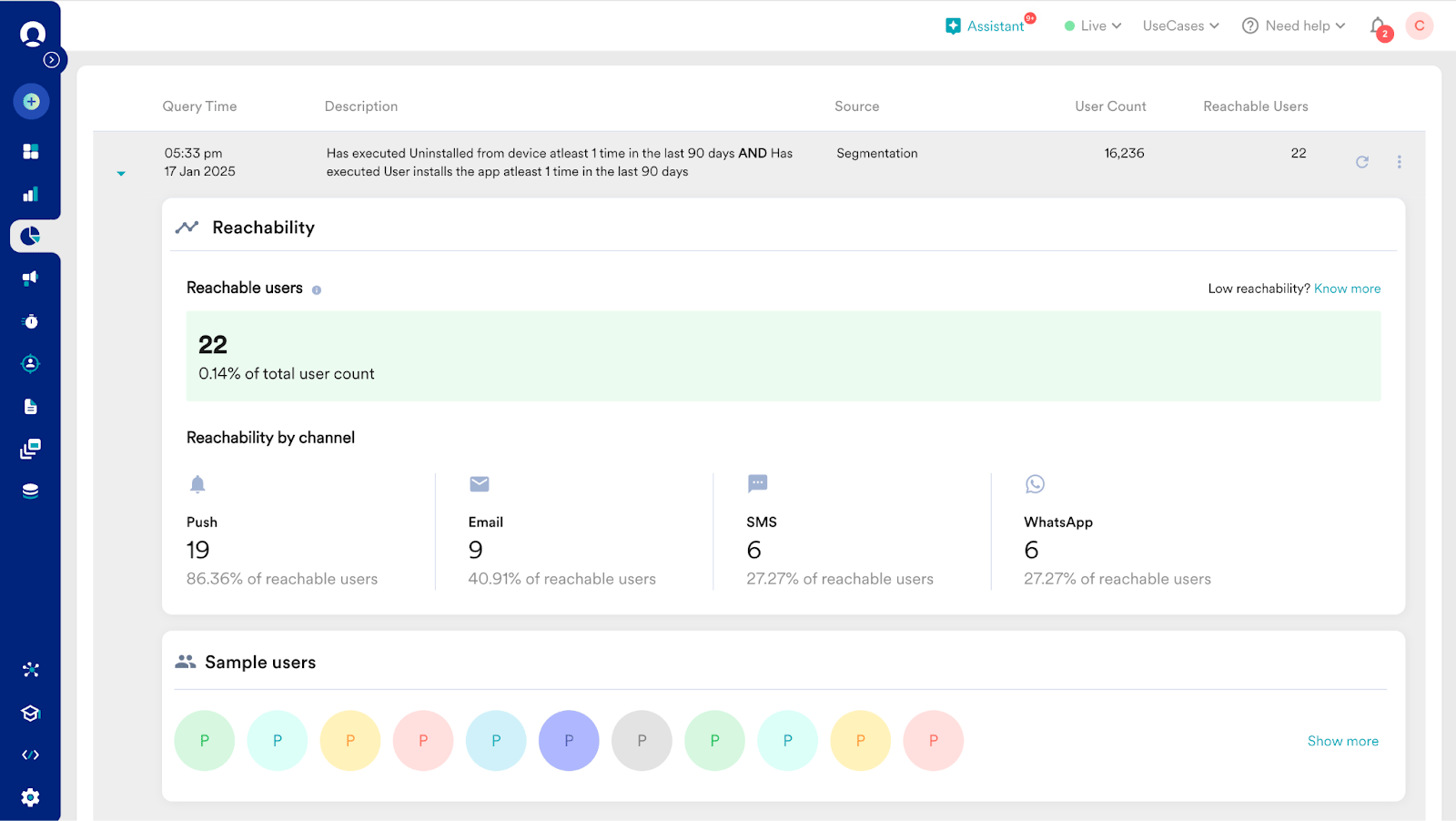Screen dimensions: 1456x821
Task: Click the Description column header
Action: click(x=361, y=106)
